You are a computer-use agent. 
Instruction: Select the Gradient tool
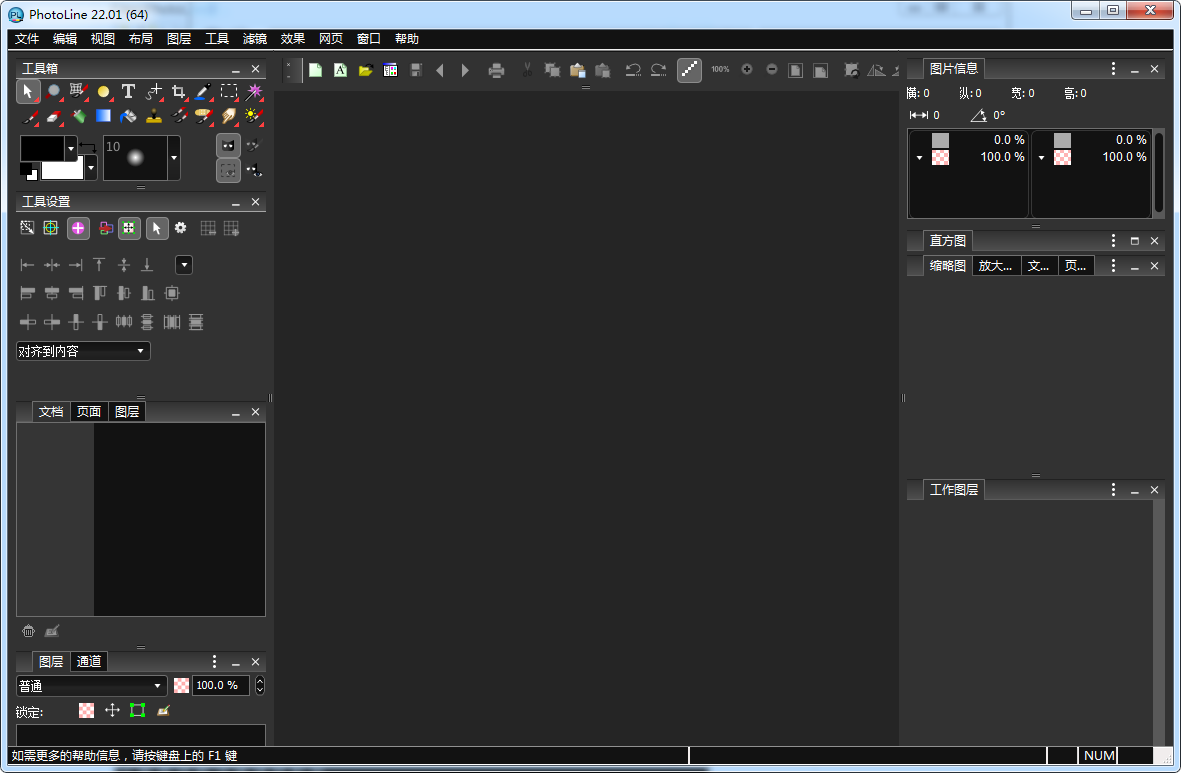pos(103,116)
